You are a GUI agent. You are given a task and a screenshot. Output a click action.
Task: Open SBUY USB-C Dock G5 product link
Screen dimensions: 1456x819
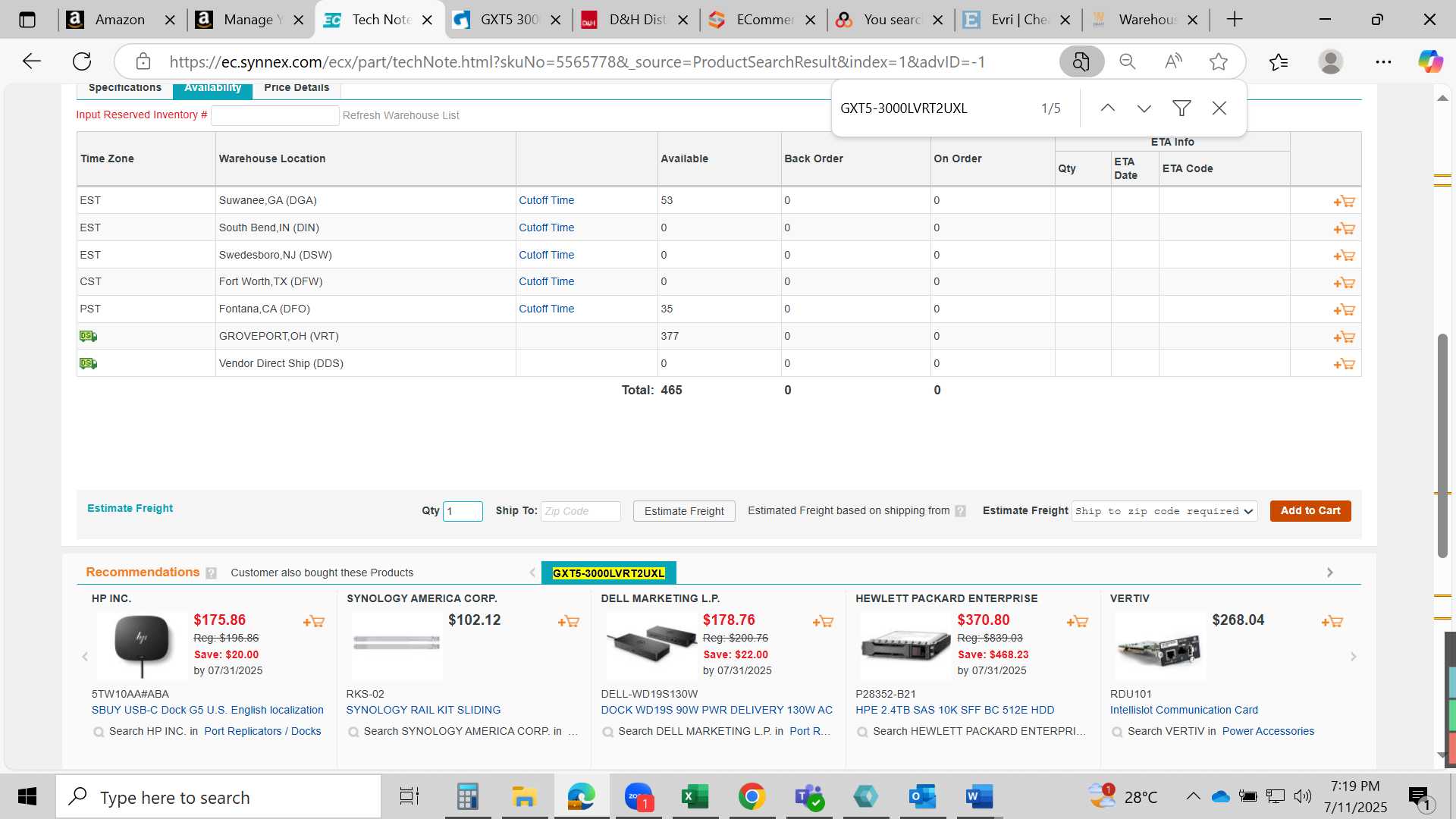(x=207, y=711)
